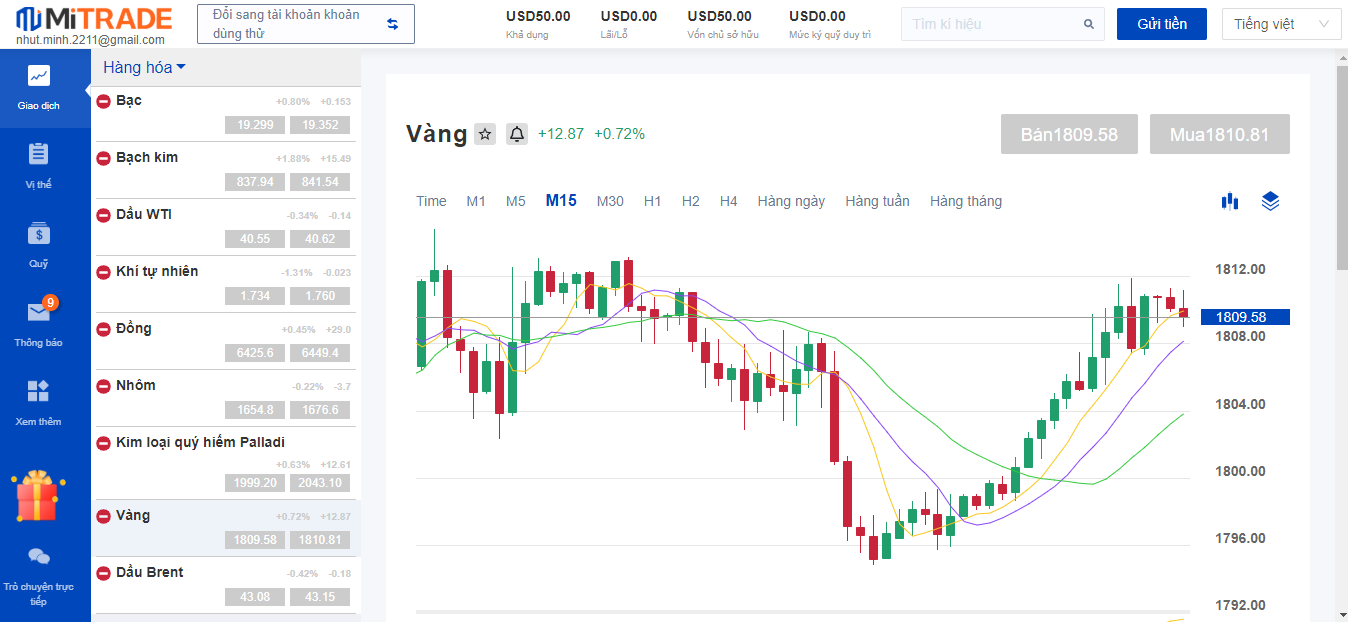The image size is (1348, 622).
Task: Toggle the price alert bell for Vàng
Action: point(517,134)
